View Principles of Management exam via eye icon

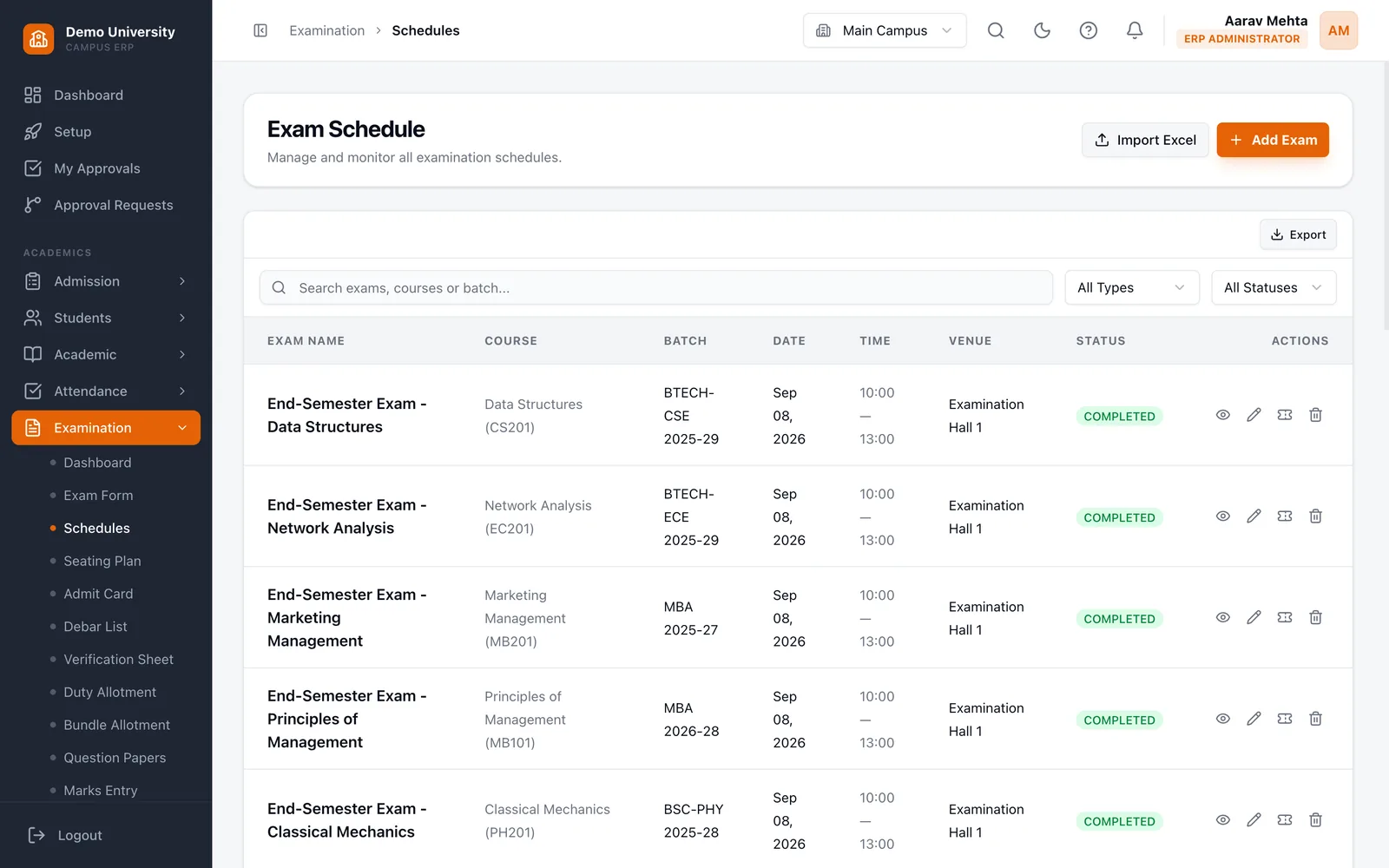(x=1222, y=719)
